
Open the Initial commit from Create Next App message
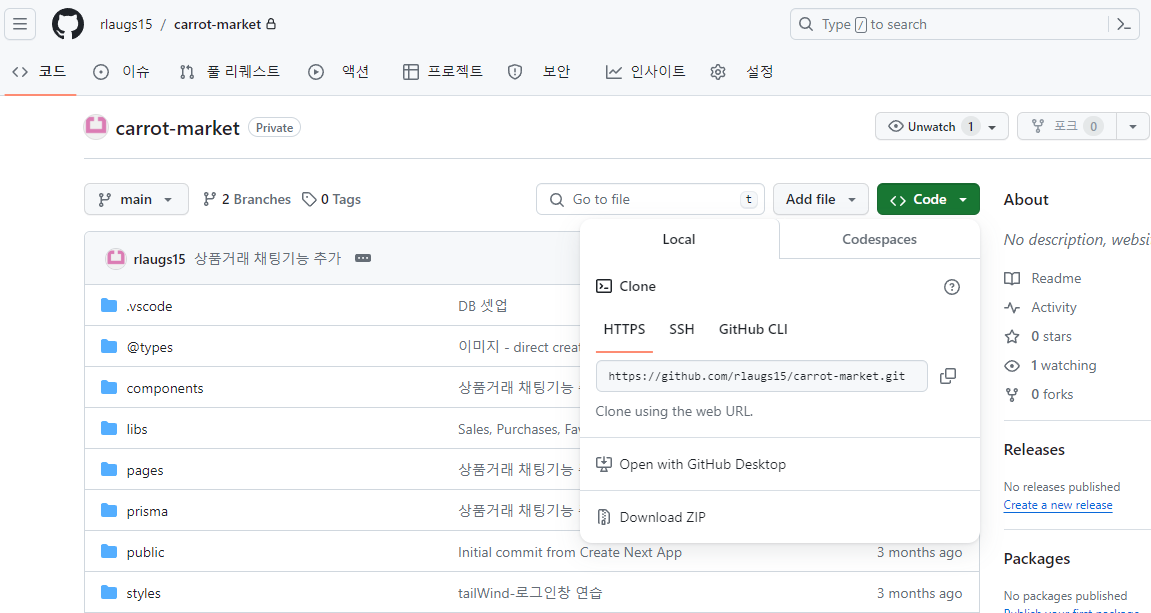[570, 552]
